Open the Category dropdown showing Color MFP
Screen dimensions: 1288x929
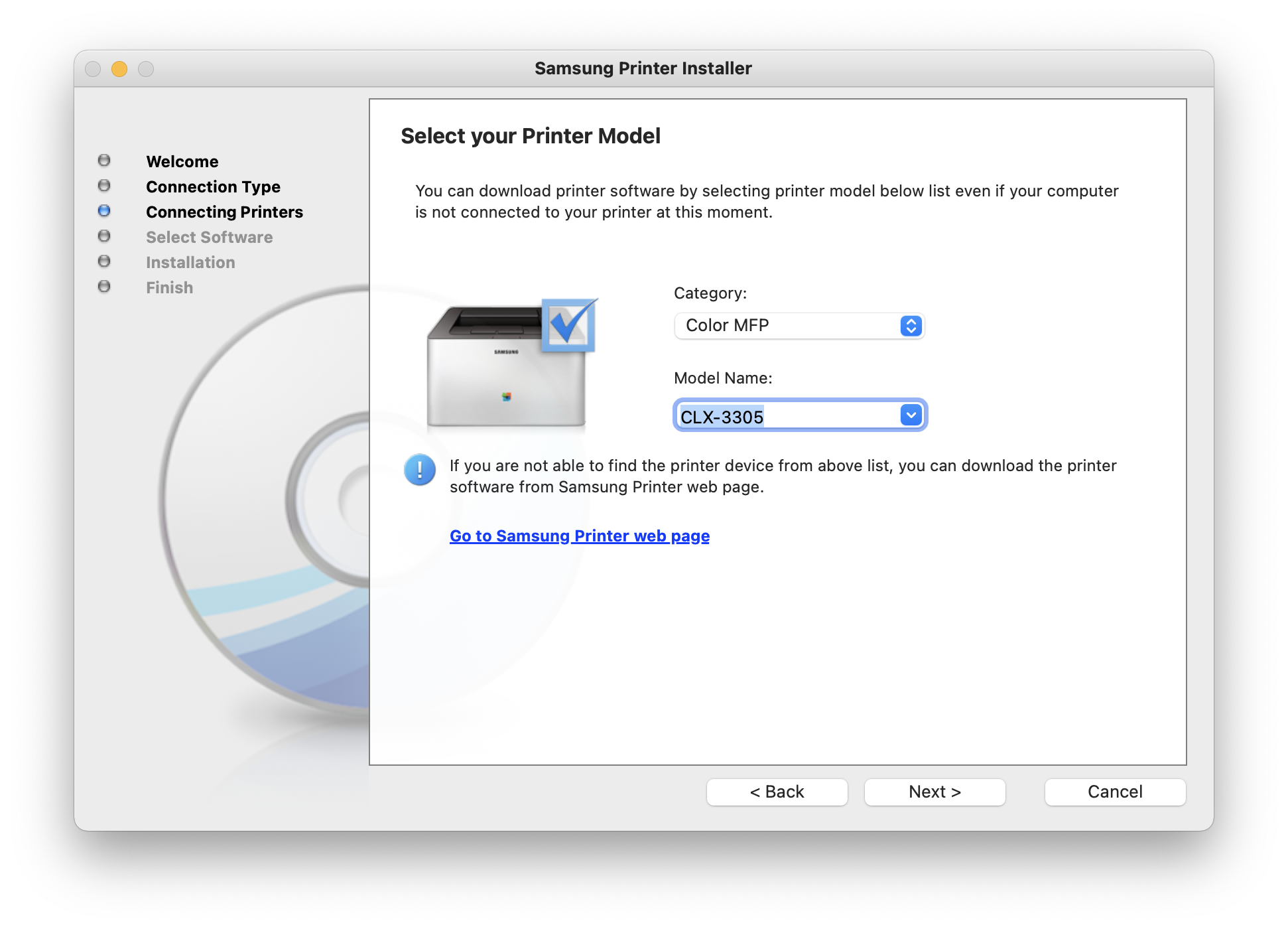pyautogui.click(x=799, y=326)
